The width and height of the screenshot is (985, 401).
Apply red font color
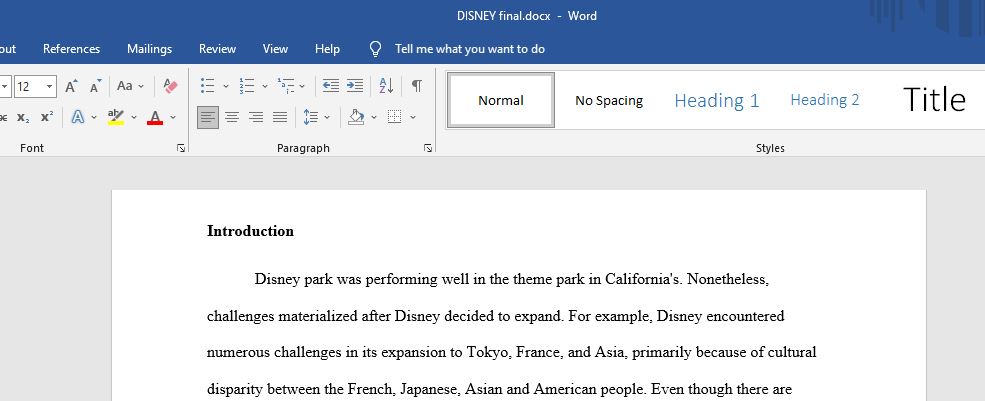point(155,118)
